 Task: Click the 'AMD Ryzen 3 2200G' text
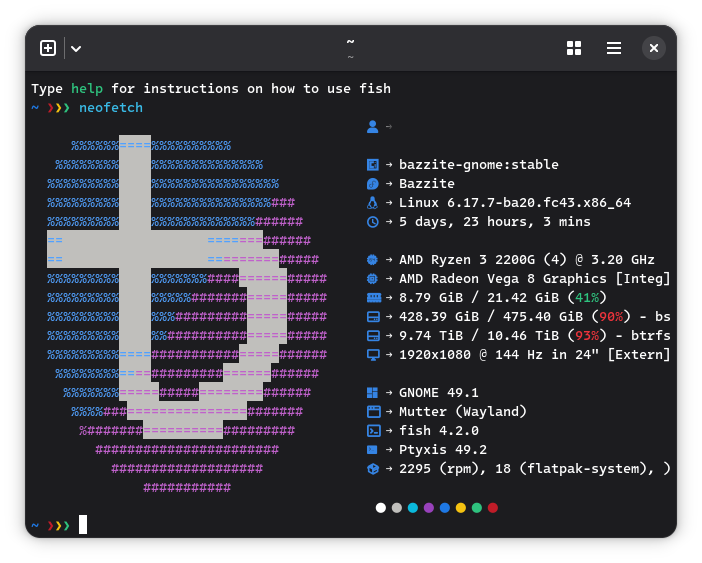[467, 260]
